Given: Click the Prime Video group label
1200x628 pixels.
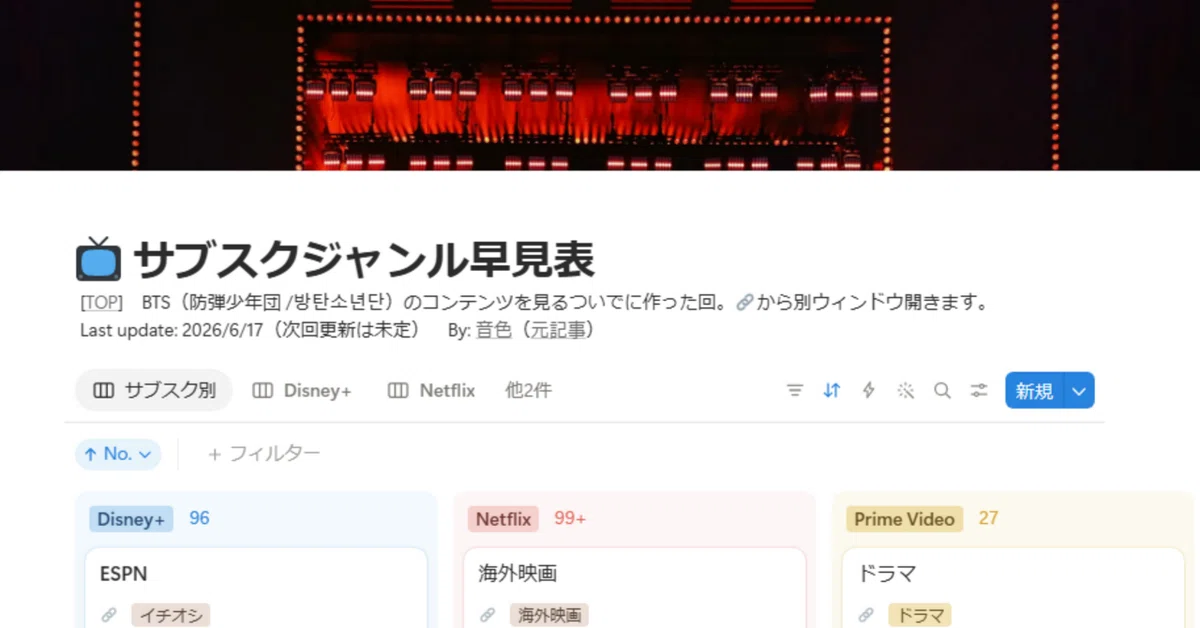Looking at the screenshot, I should point(904,519).
